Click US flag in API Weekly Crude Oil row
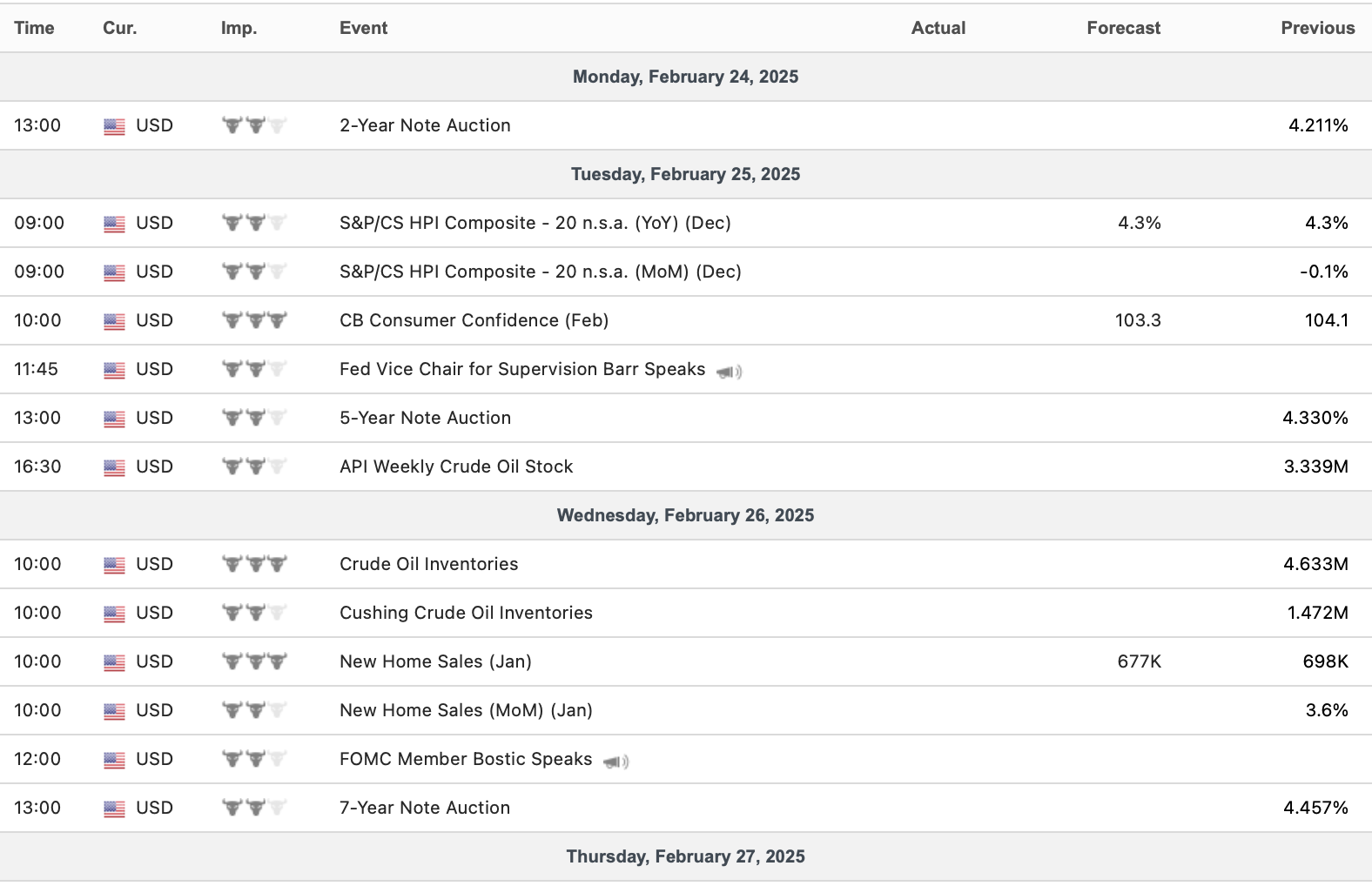 point(114,467)
